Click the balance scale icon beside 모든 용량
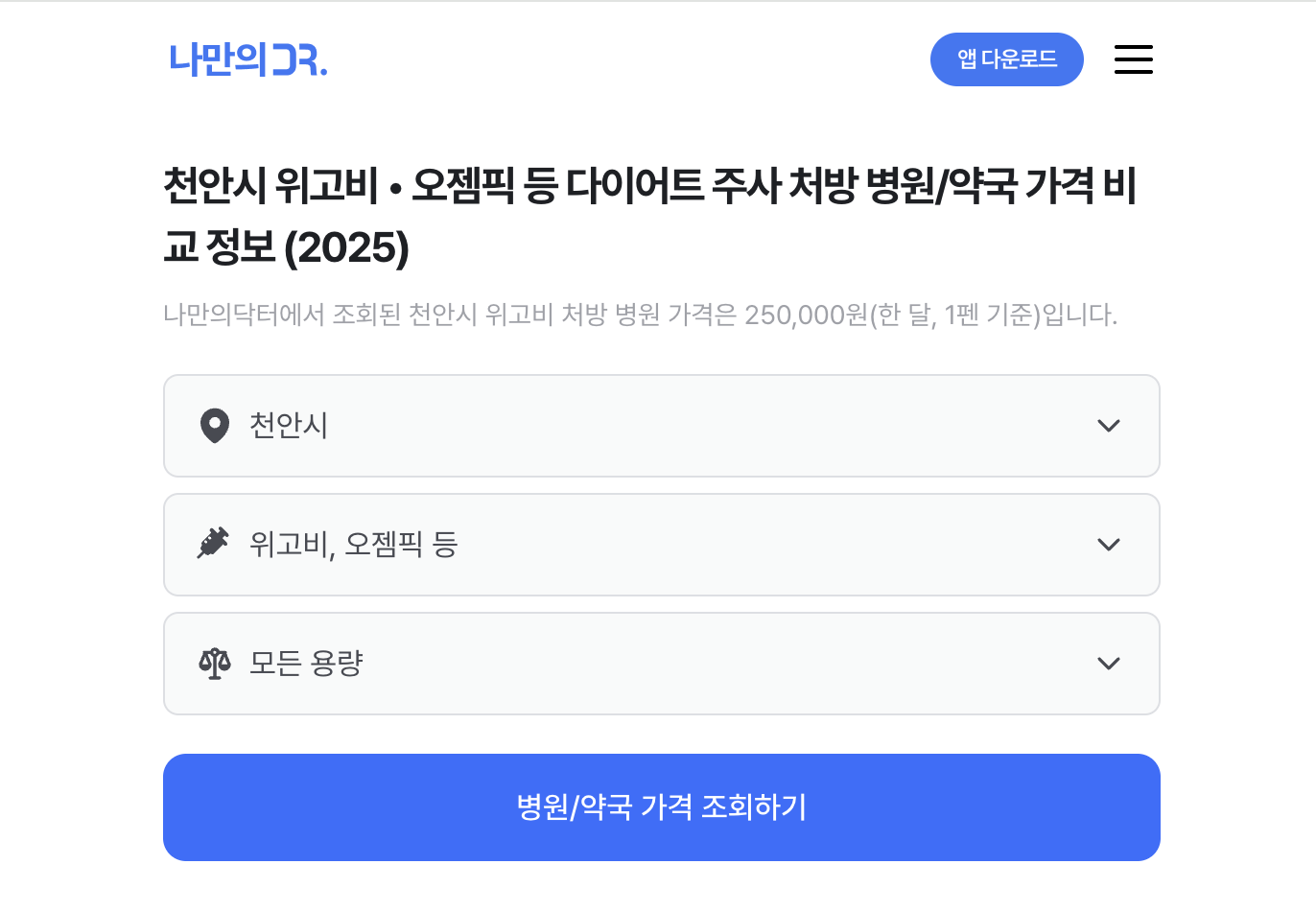Screen dimensions: 1316x911 tap(215, 663)
